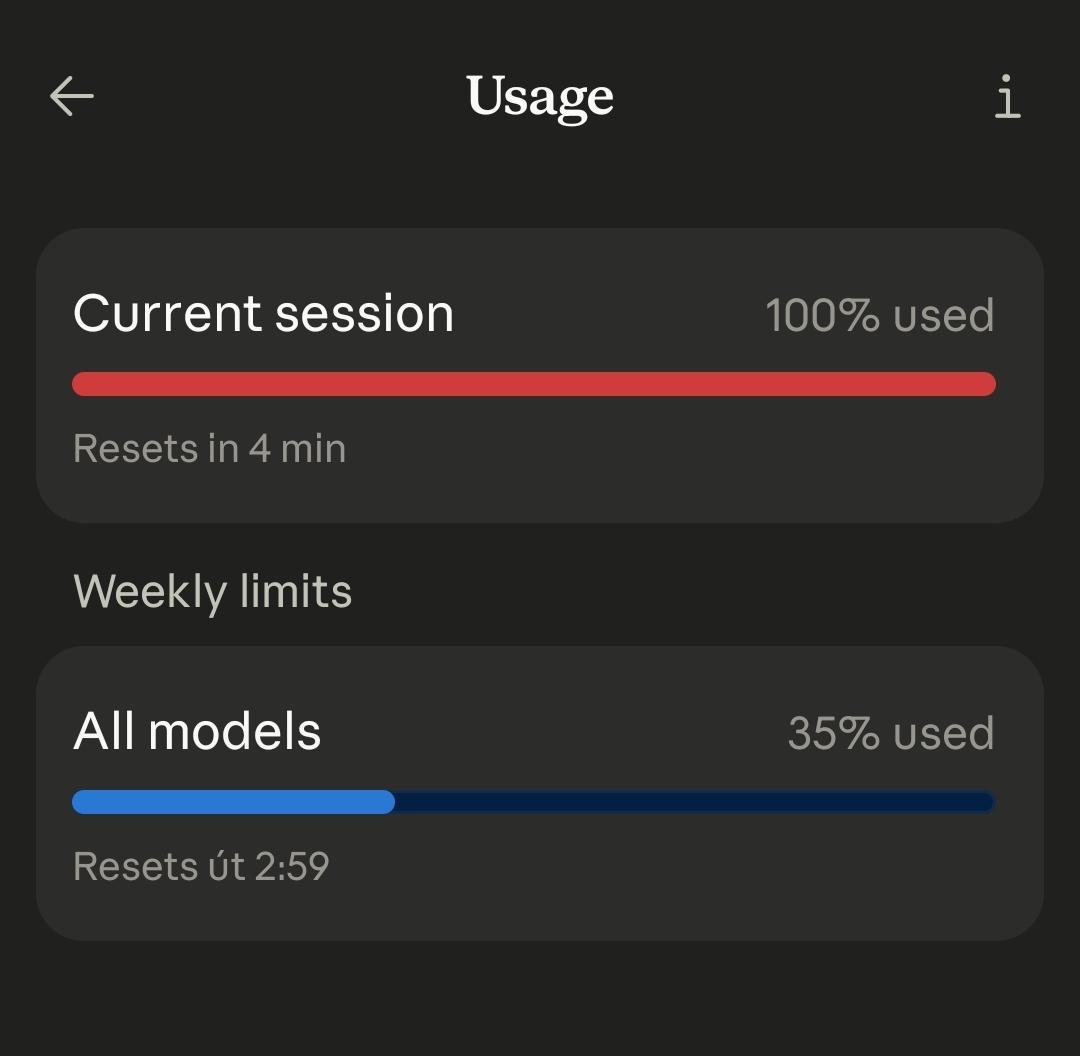Image resolution: width=1080 pixels, height=1056 pixels.
Task: Click the red session usage bar
Action: coord(534,384)
